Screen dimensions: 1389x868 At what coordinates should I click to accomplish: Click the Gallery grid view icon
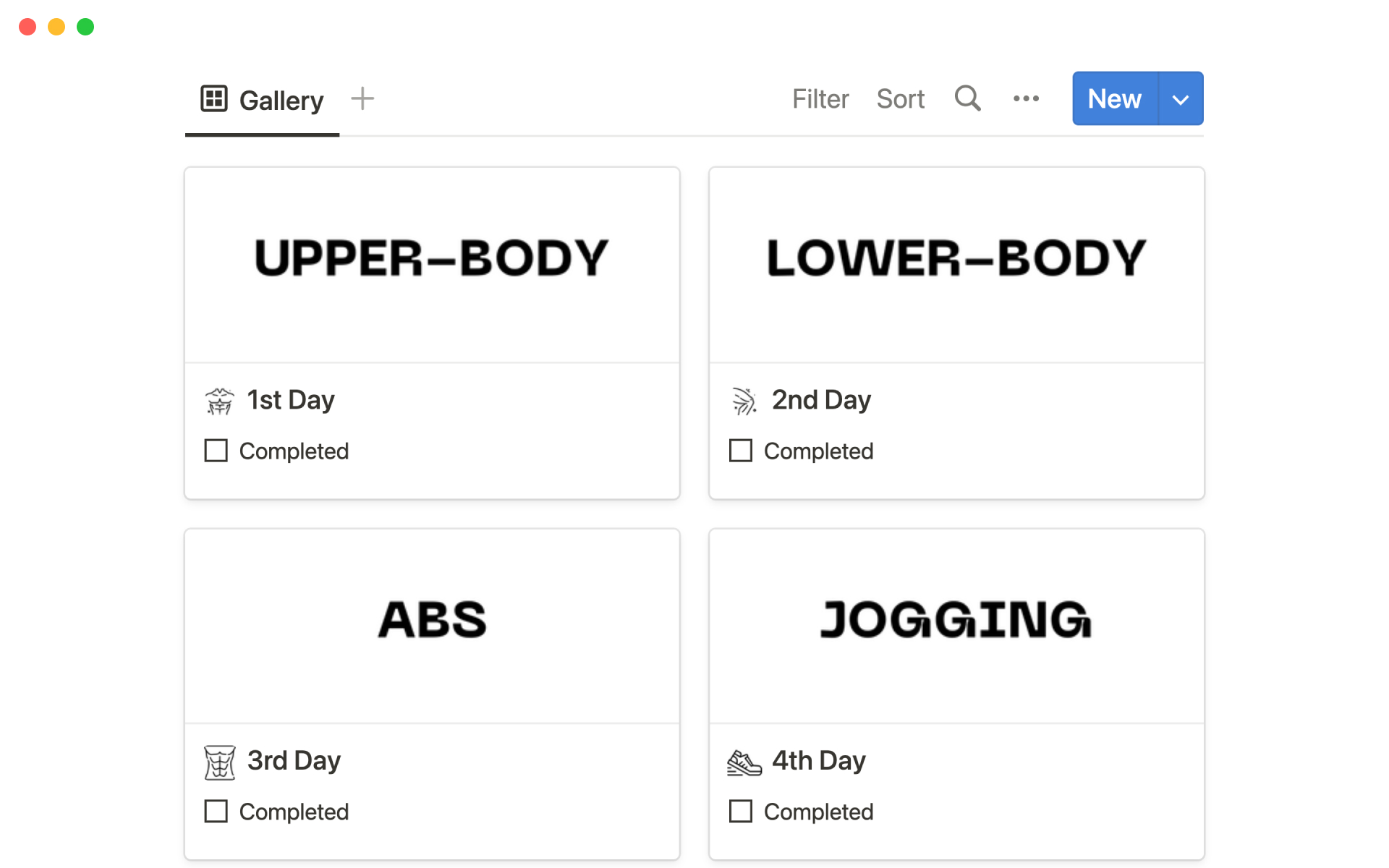point(214,98)
